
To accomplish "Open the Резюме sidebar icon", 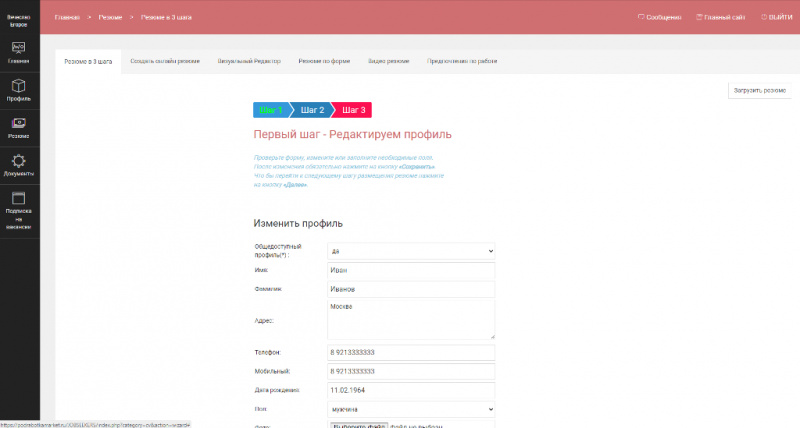I will tap(19, 126).
